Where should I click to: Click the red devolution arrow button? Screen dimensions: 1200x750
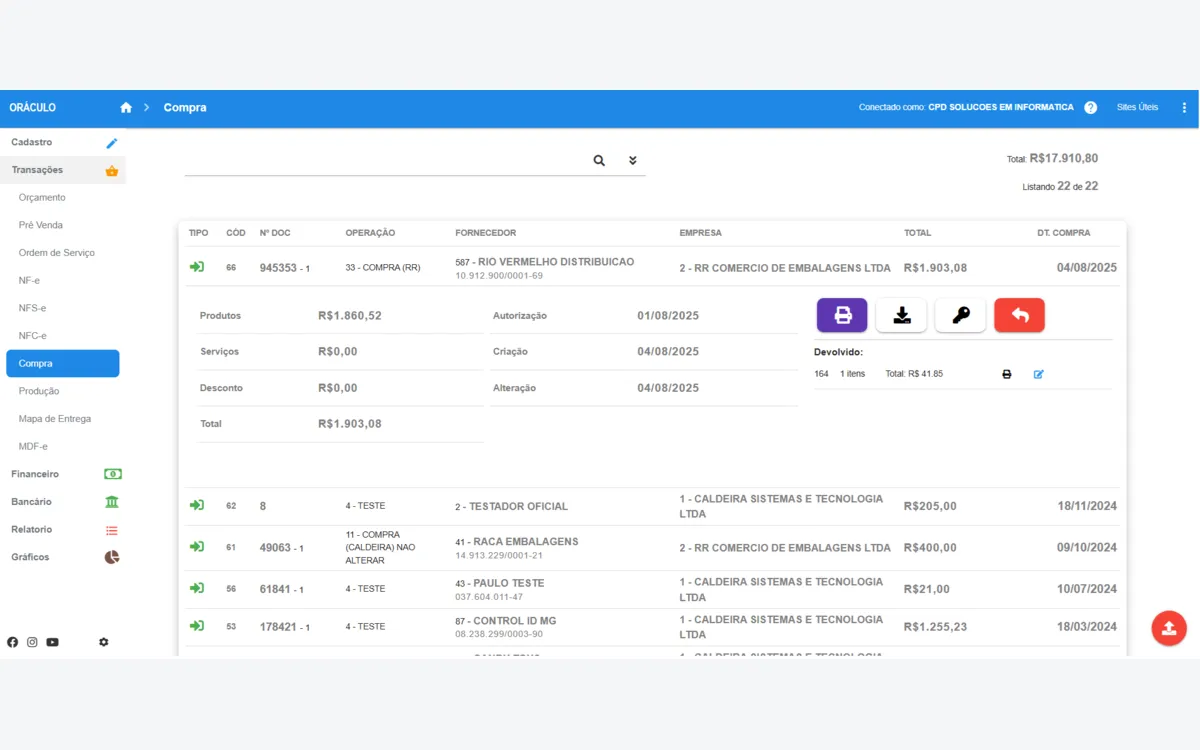click(x=1019, y=314)
